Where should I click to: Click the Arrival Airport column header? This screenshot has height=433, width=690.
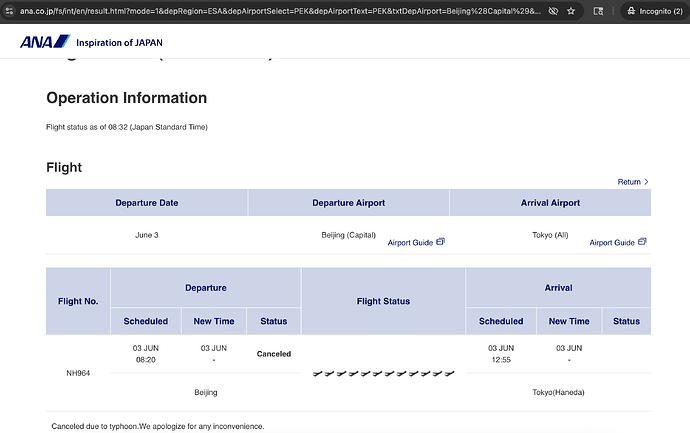(550, 203)
